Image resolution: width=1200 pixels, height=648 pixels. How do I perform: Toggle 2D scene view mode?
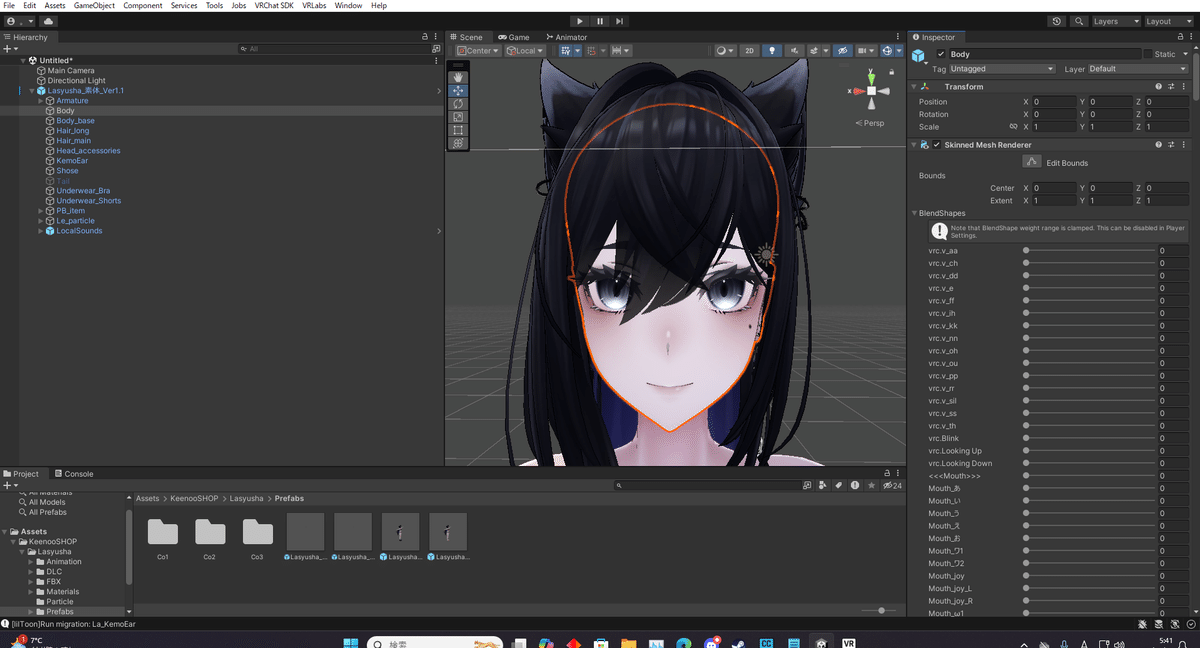(749, 51)
